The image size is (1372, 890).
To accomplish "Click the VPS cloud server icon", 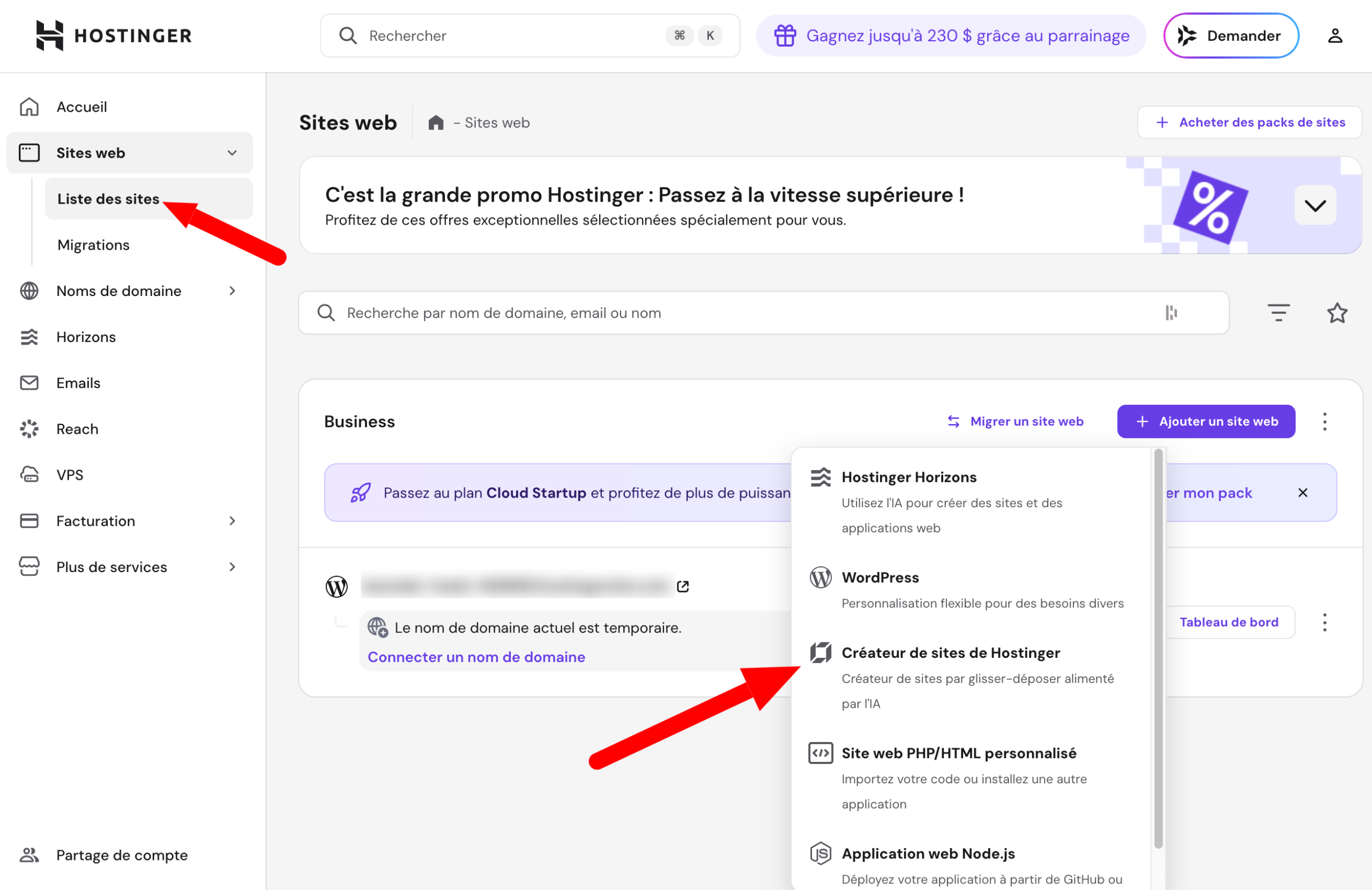I will [x=29, y=474].
